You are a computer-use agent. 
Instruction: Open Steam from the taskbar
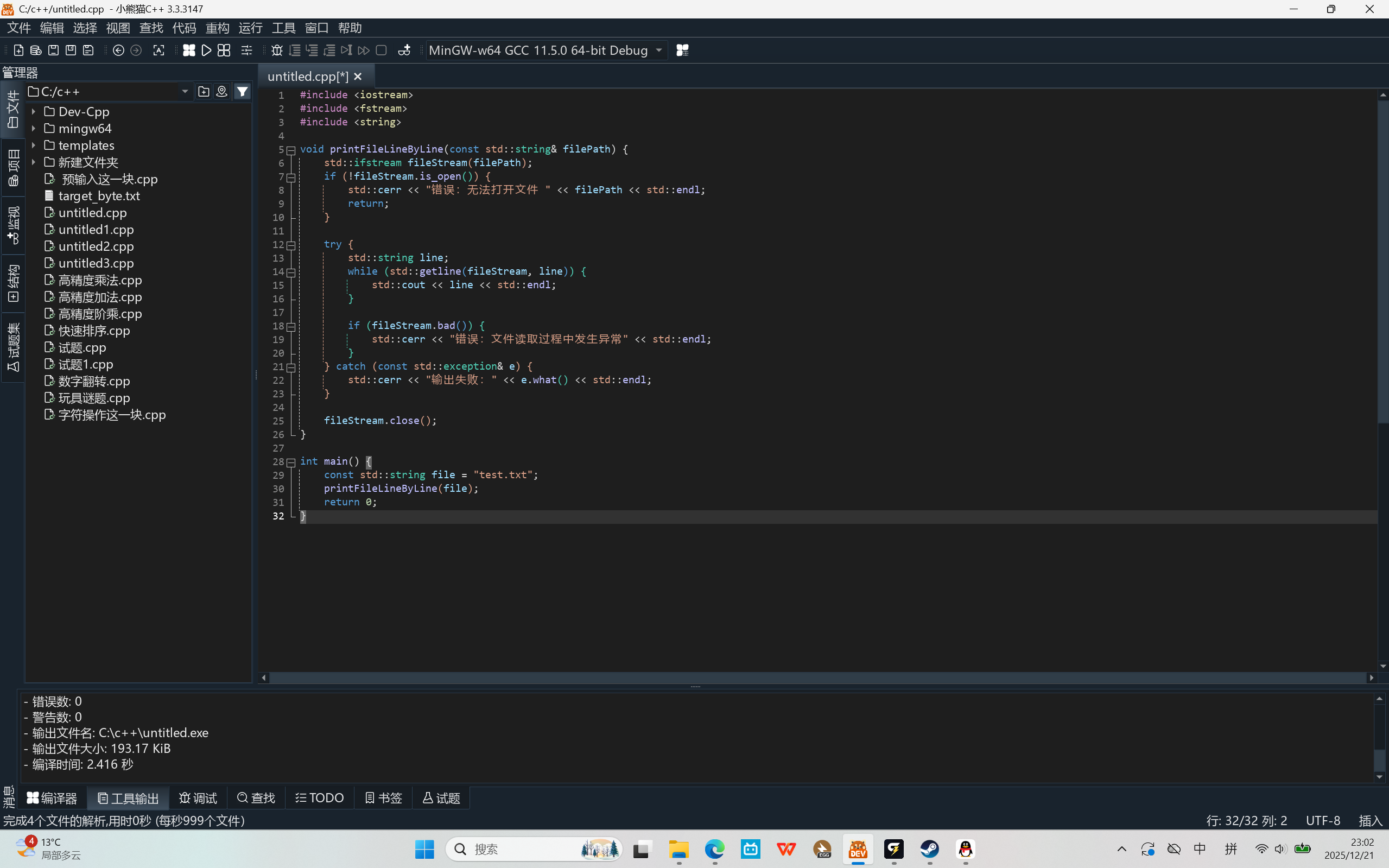pyautogui.click(x=929, y=849)
